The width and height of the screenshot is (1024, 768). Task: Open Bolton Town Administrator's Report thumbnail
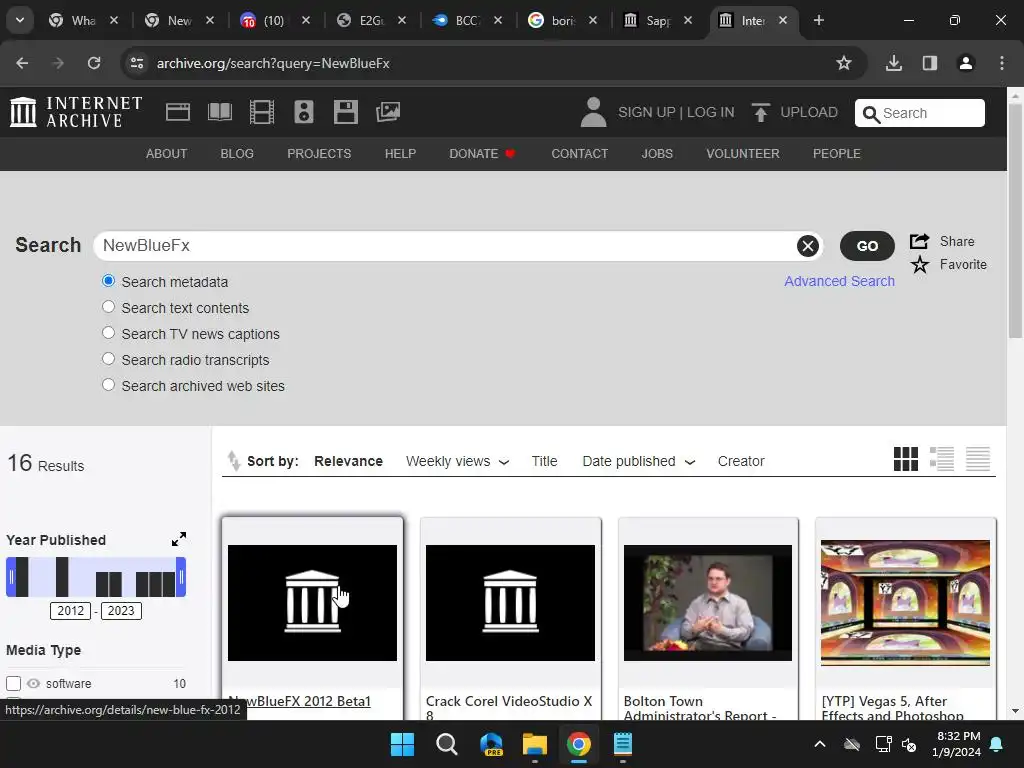[708, 603]
